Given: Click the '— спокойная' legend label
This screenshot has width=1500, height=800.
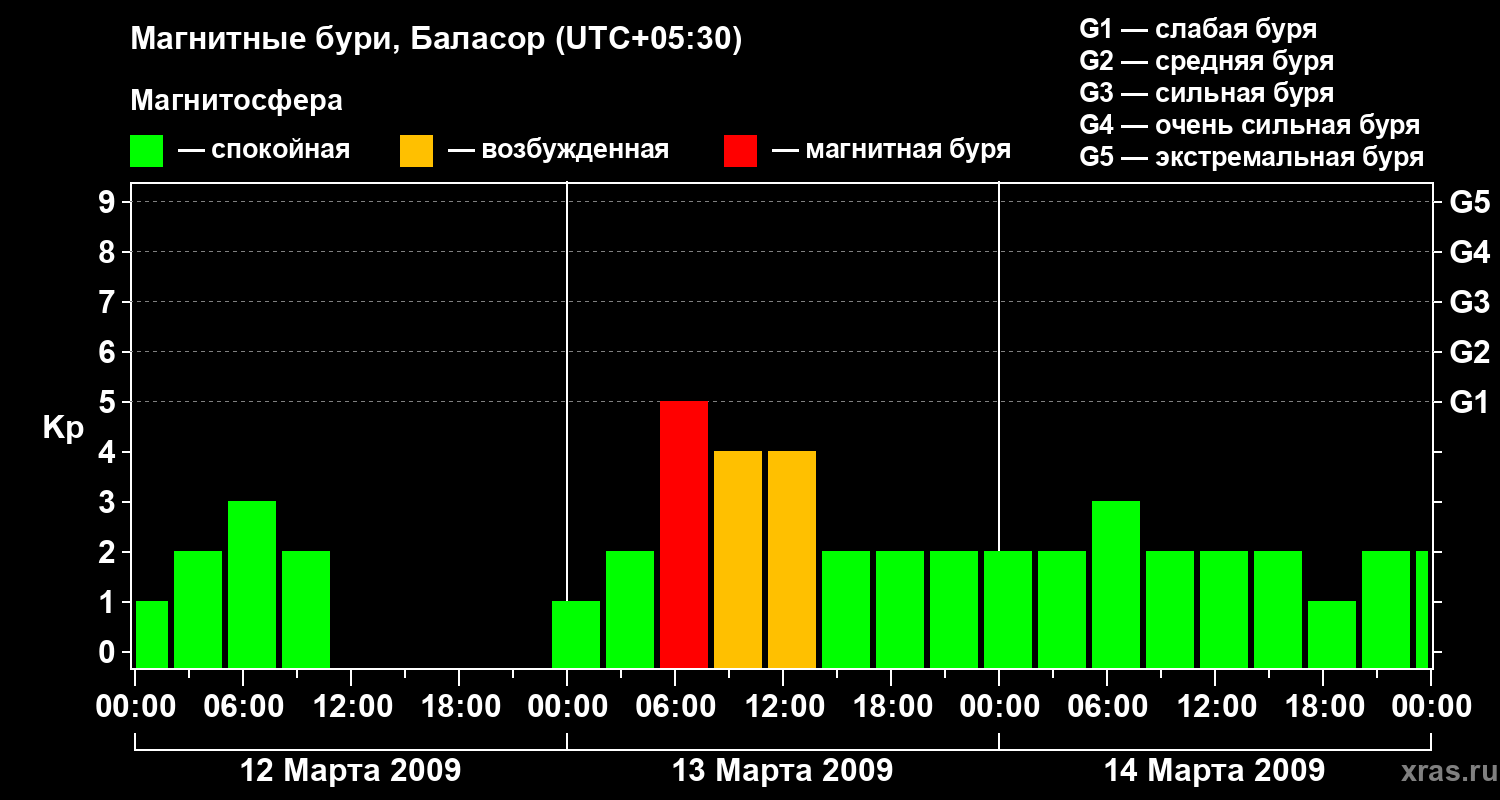Looking at the screenshot, I should [x=264, y=151].
